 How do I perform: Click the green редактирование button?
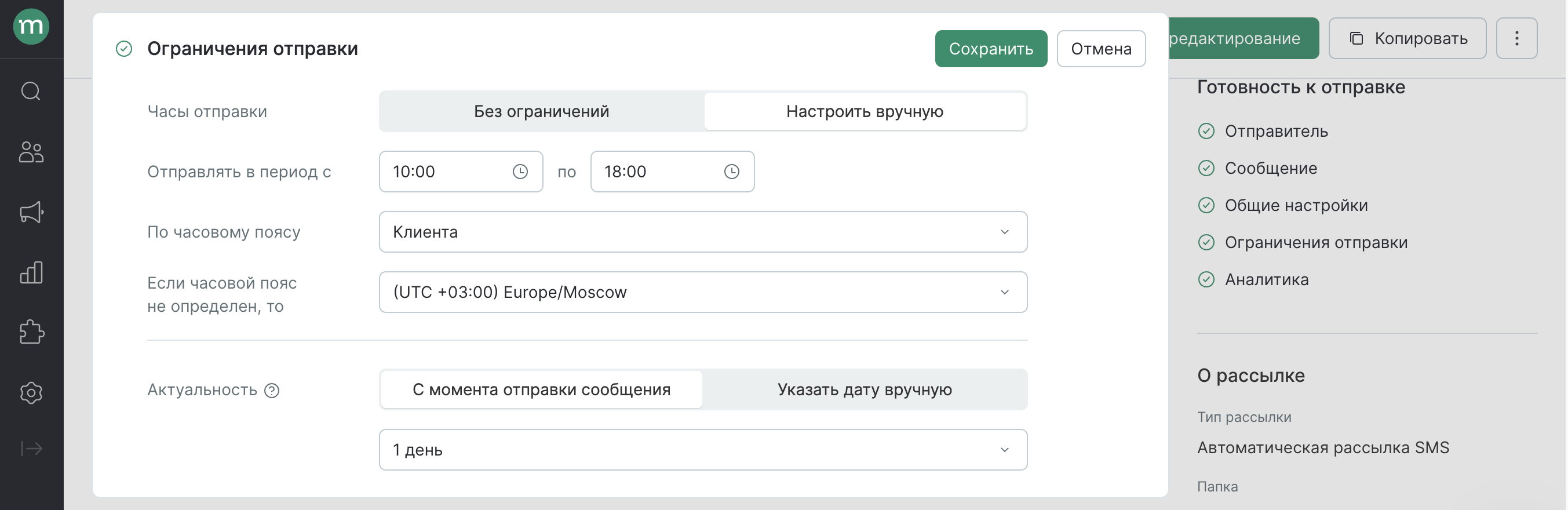point(1243,38)
